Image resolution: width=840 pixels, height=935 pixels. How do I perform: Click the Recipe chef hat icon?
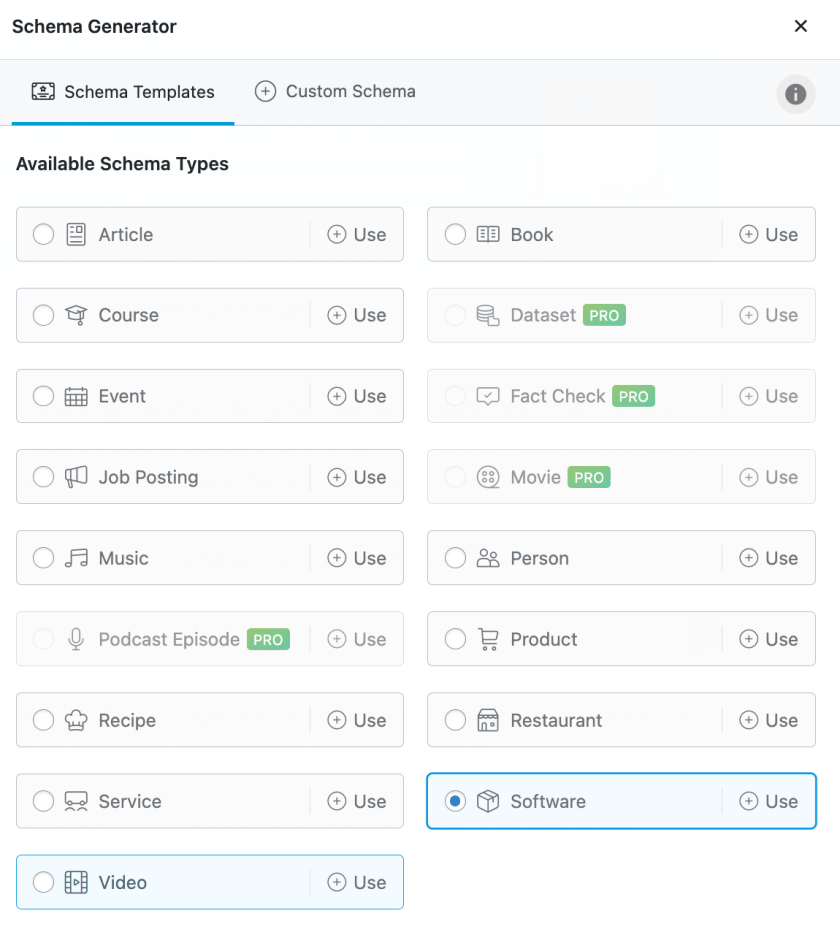76,720
